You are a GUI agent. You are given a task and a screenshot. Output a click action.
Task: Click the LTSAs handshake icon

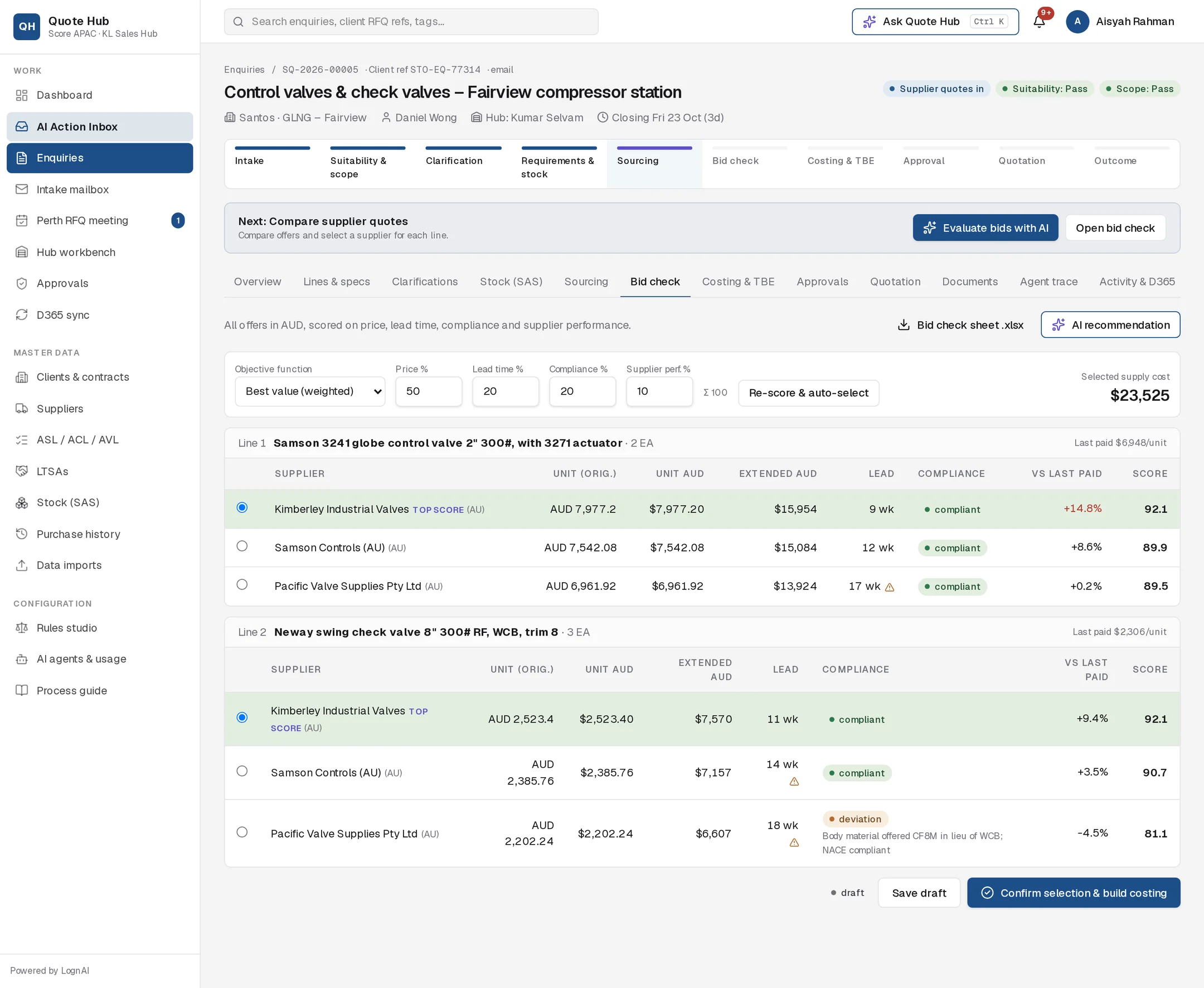coord(22,471)
